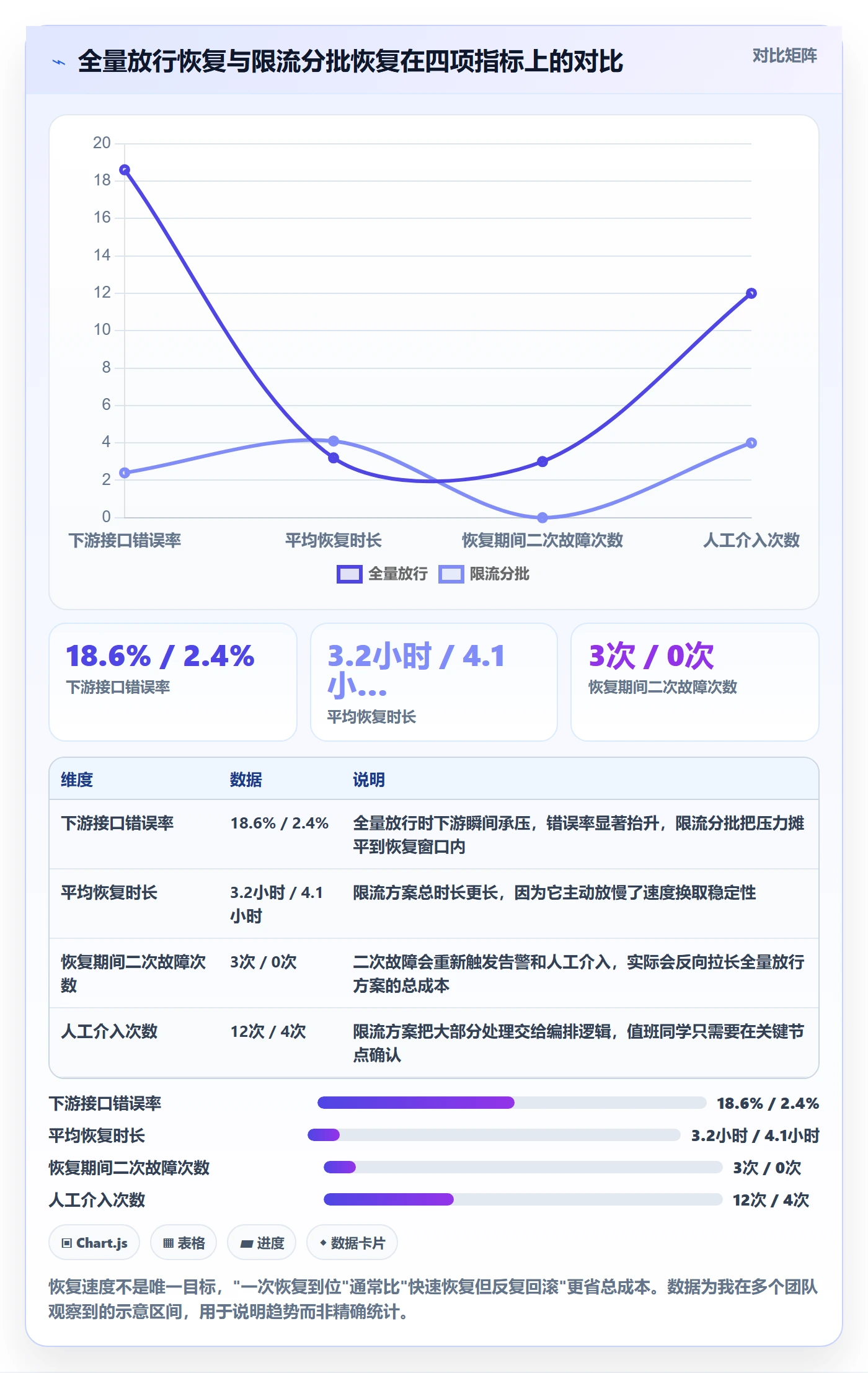Viewport: 868px width, 1373px height.
Task: Click the 对比矩阵 label in the header
Action: (x=784, y=56)
